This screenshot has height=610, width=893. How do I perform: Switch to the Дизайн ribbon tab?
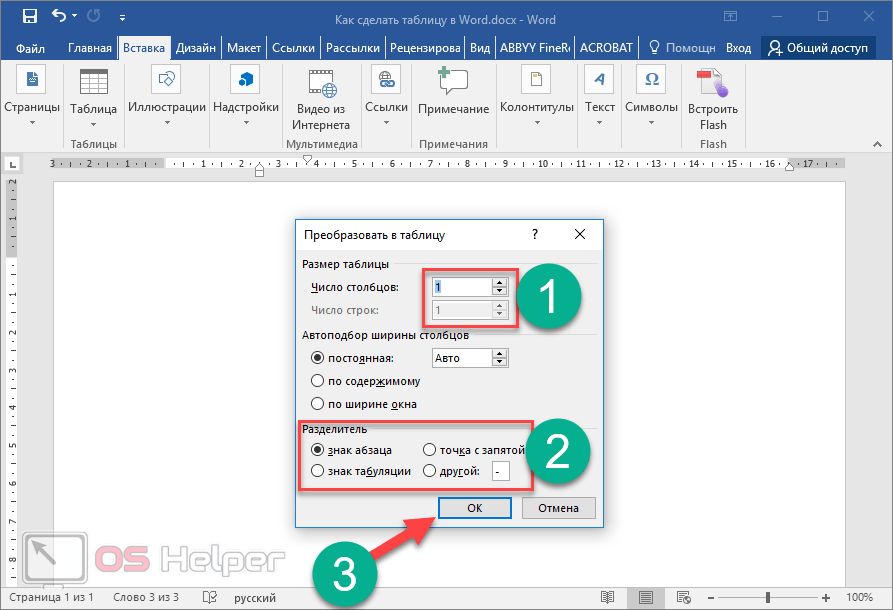(196, 47)
